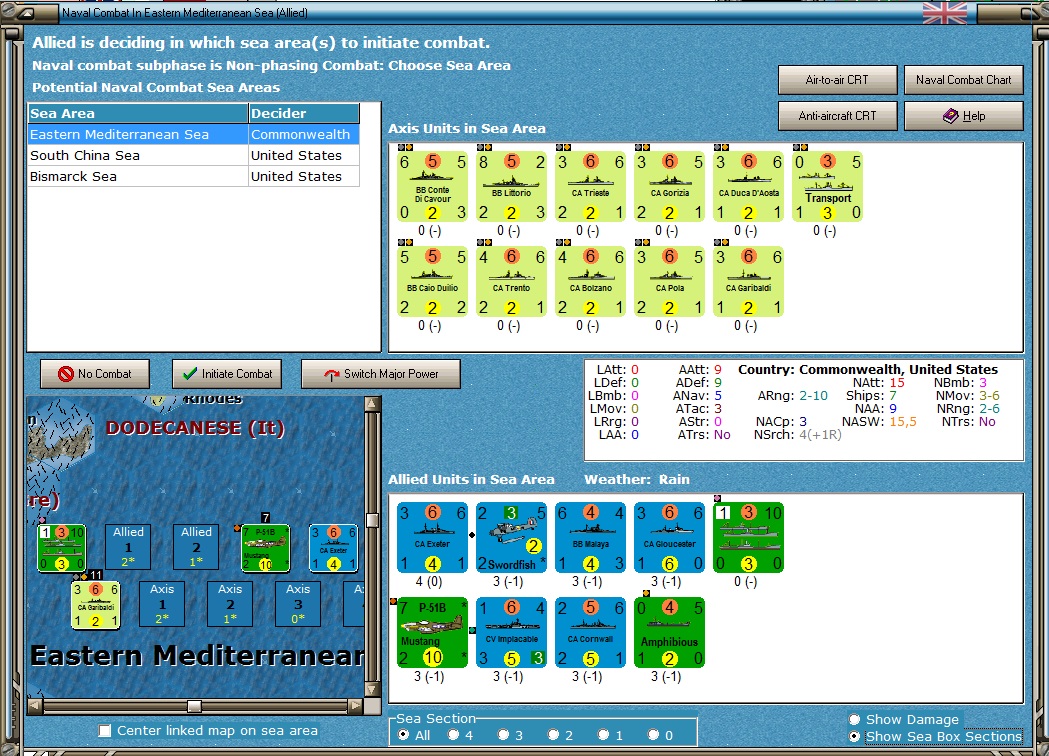This screenshot has width=1049, height=756.
Task: Select the BB Littorio battleship counter
Action: click(511, 187)
